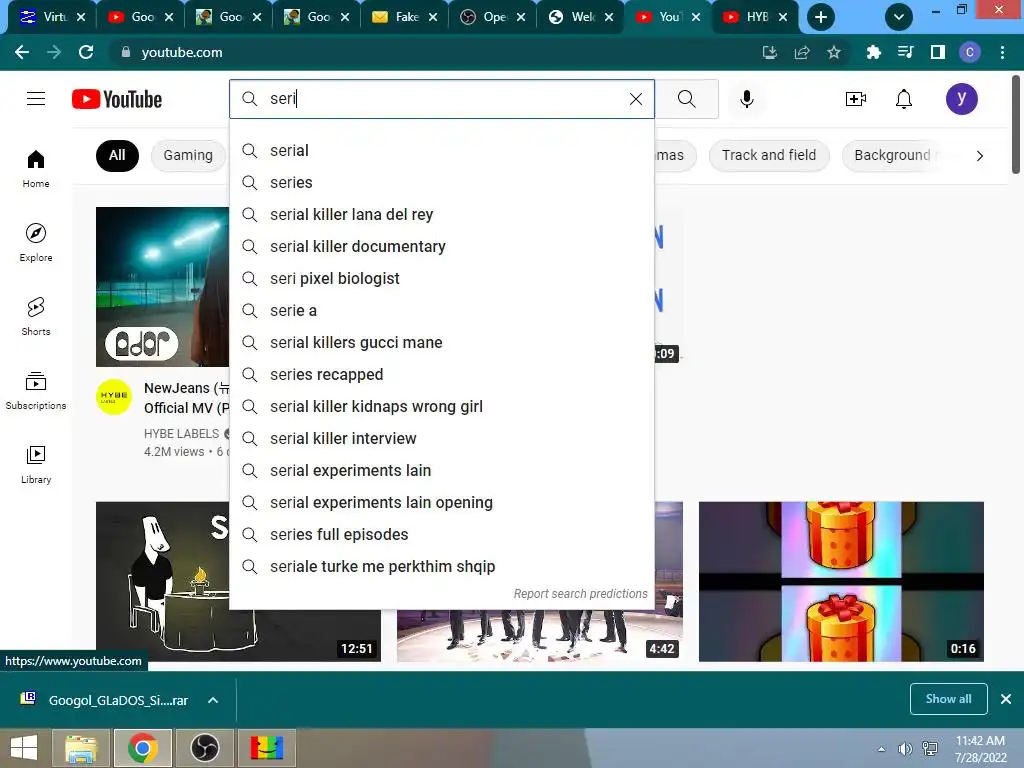The height and width of the screenshot is (768, 1024).
Task: Open the Chrome extensions puzzle icon
Action: click(x=873, y=52)
